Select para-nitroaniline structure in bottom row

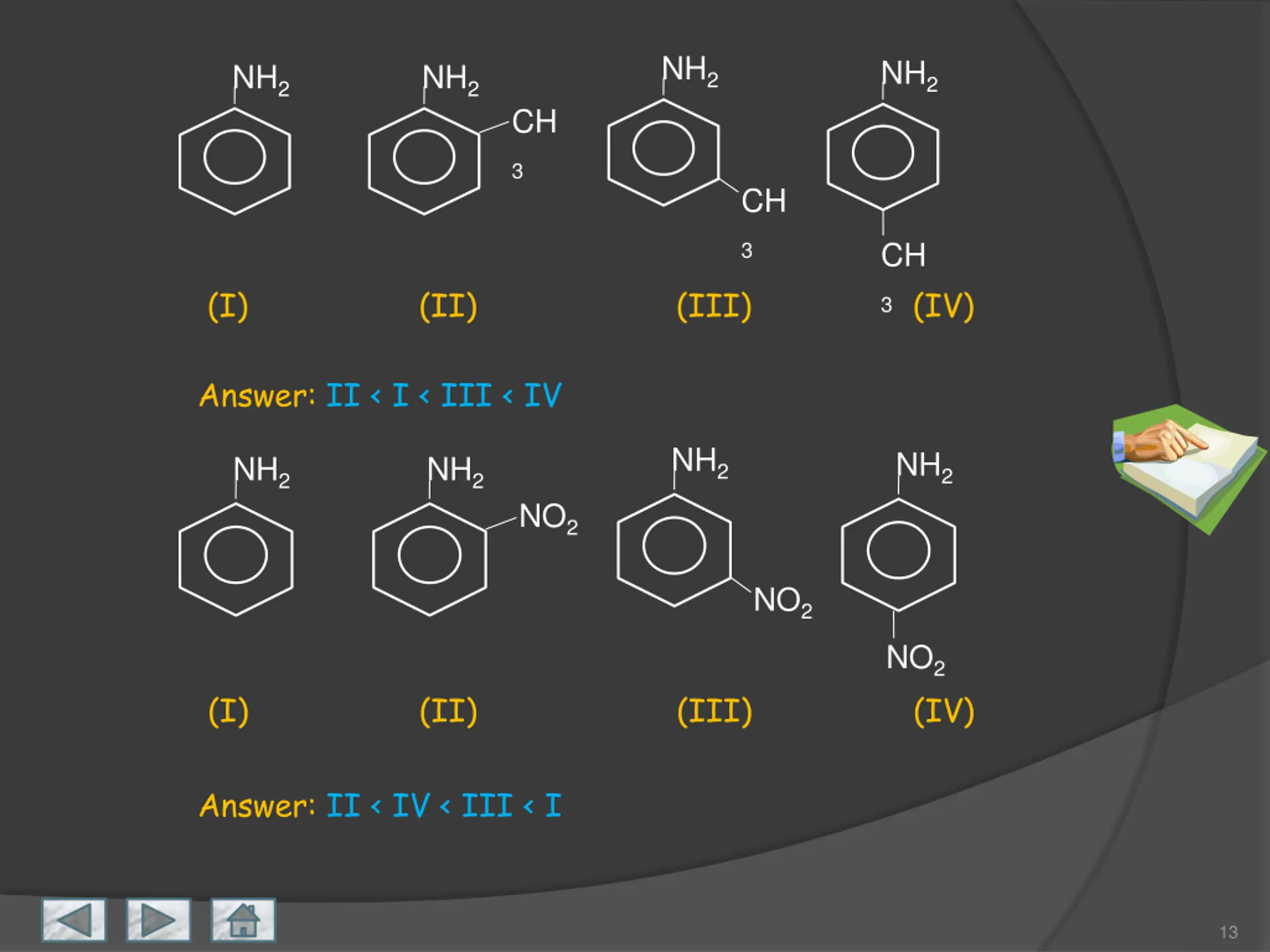(x=898, y=552)
